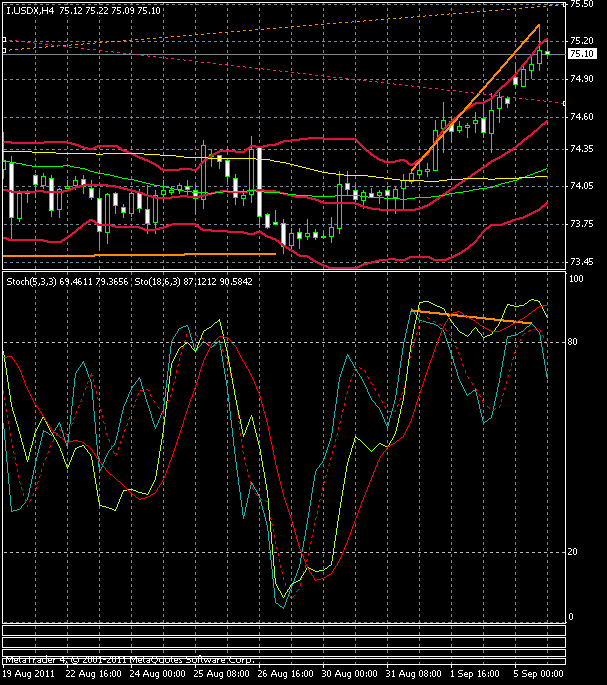Click the 24 Aug 00:00 time label
Image resolution: width=607 pixels, height=685 pixels.
point(157,674)
